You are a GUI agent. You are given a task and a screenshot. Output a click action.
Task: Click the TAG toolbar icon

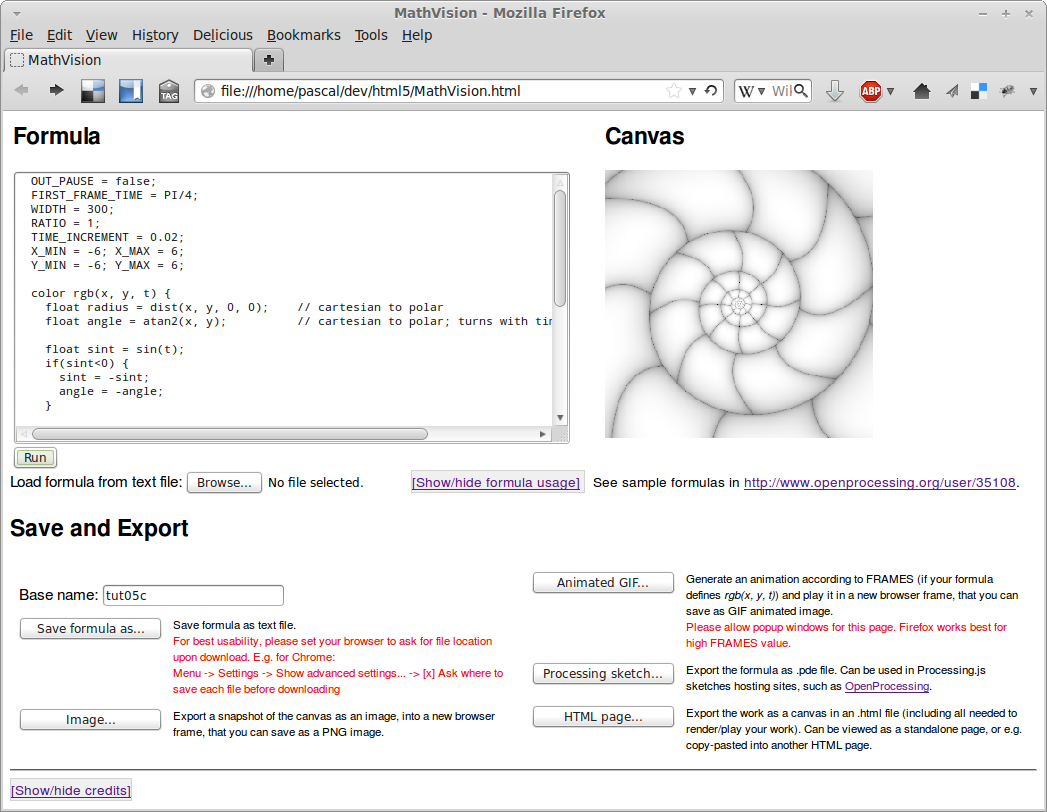click(168, 91)
